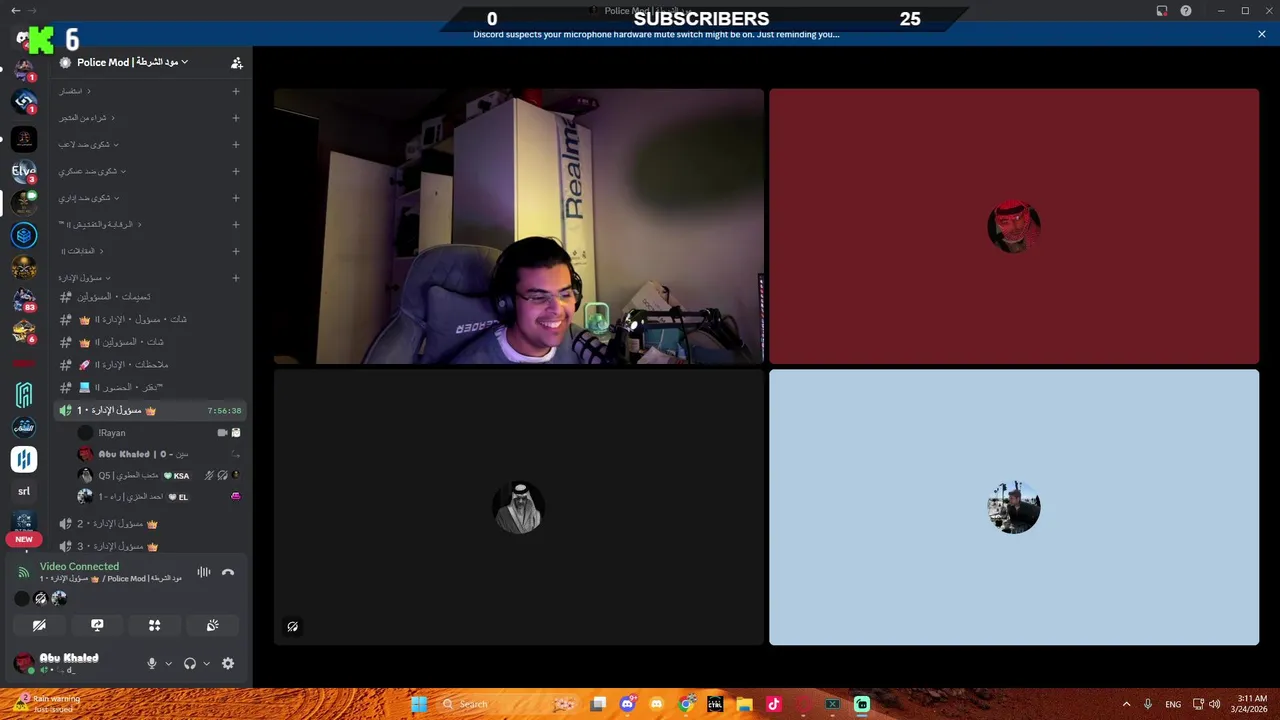The width and height of the screenshot is (1280, 720).
Task: Open Windows Start menu
Action: (x=419, y=704)
